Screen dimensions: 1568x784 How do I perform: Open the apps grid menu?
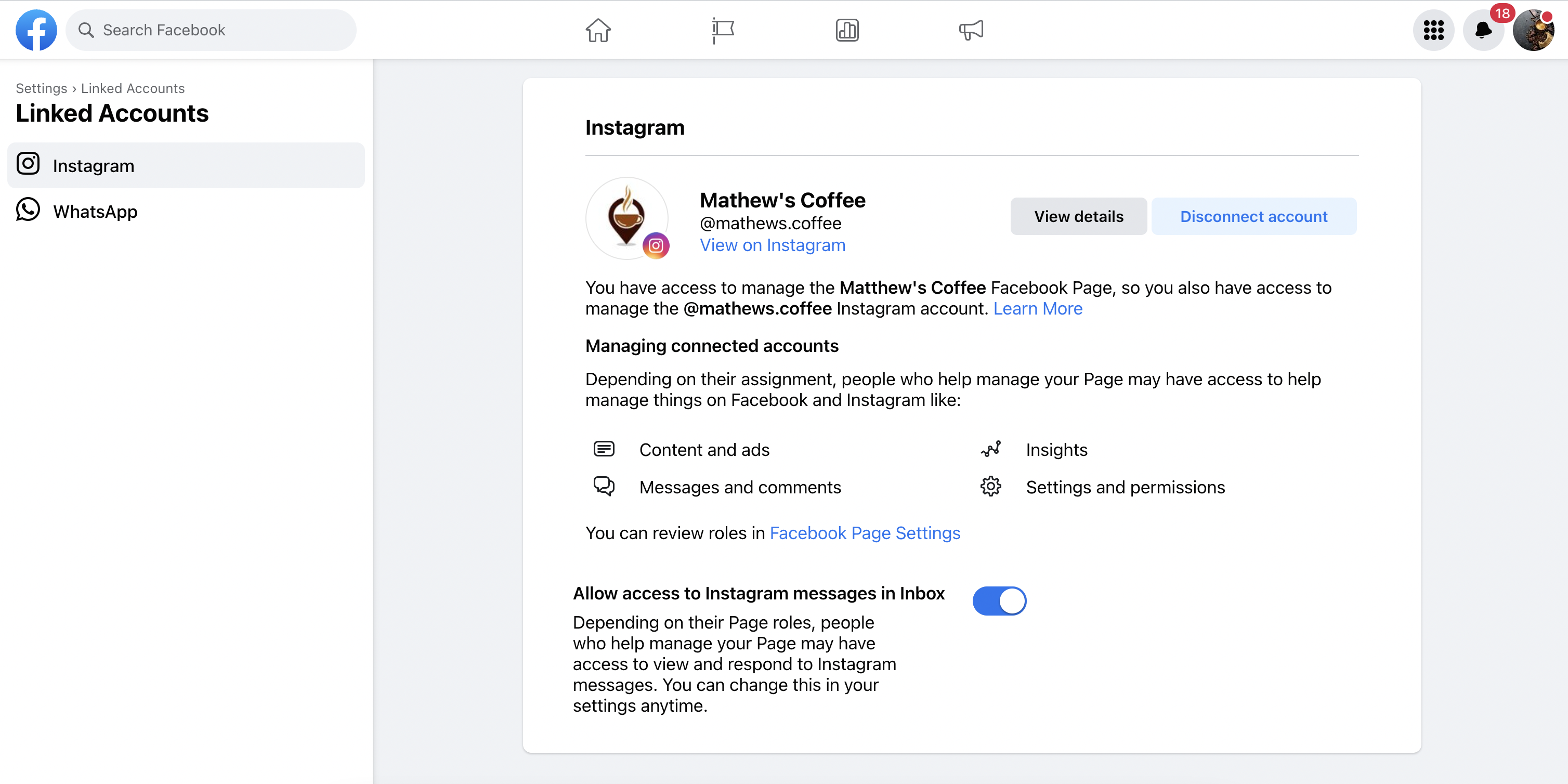tap(1433, 30)
